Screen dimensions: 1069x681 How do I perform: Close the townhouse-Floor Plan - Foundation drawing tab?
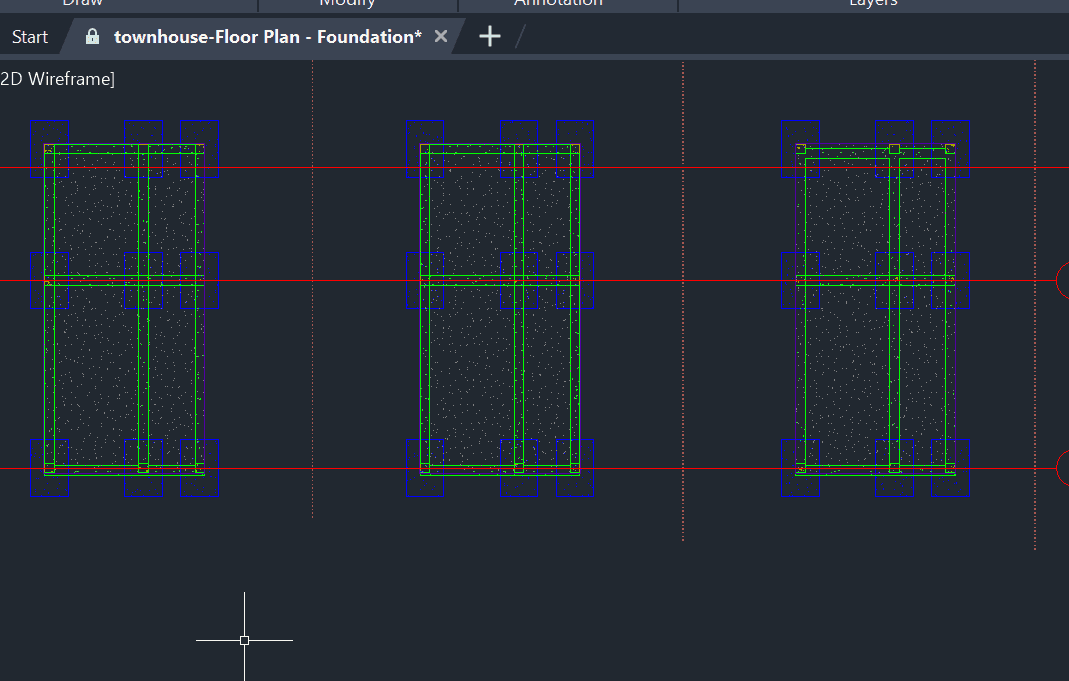pyautogui.click(x=441, y=37)
